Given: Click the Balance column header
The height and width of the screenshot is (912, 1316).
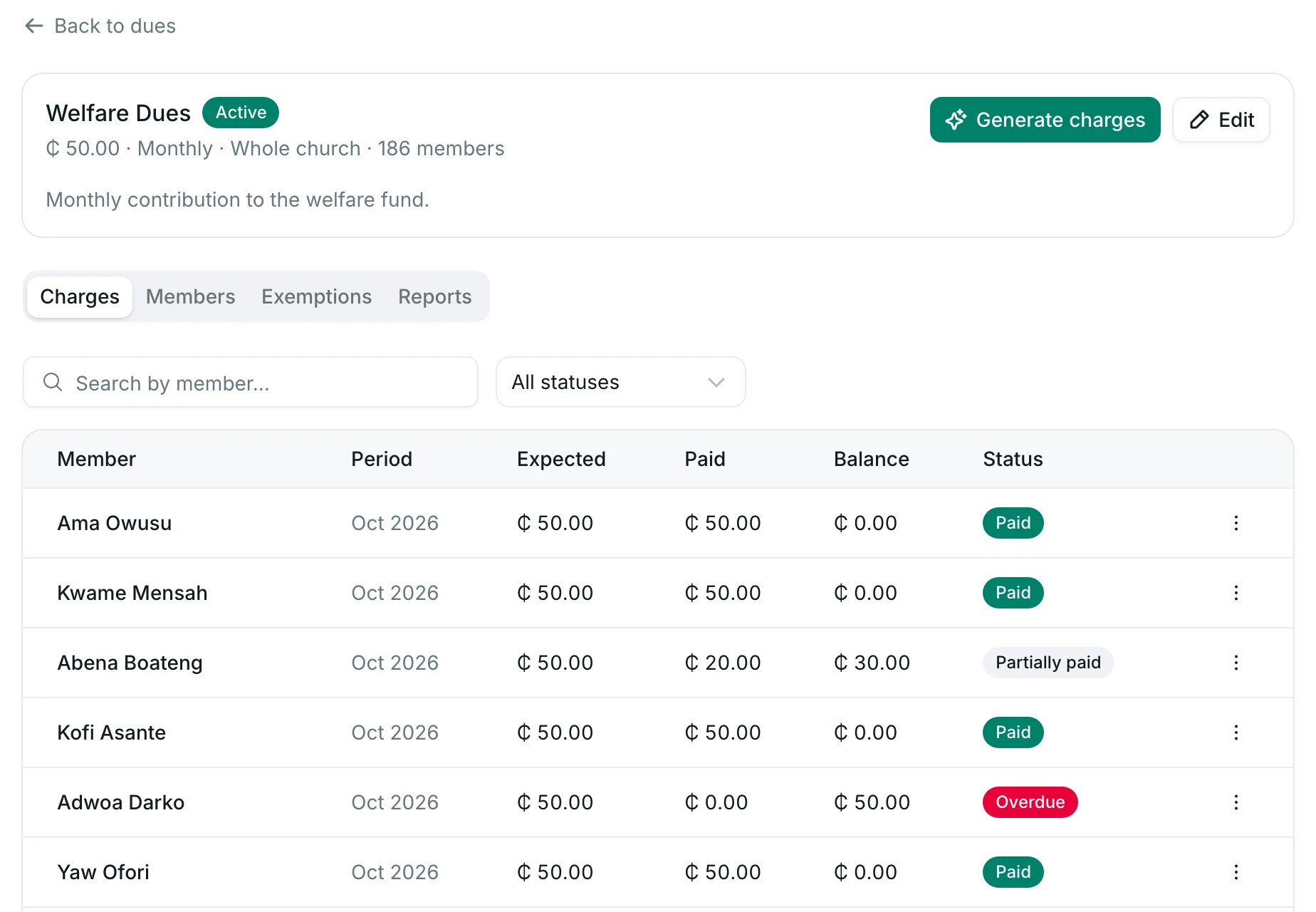Looking at the screenshot, I should pos(871,459).
